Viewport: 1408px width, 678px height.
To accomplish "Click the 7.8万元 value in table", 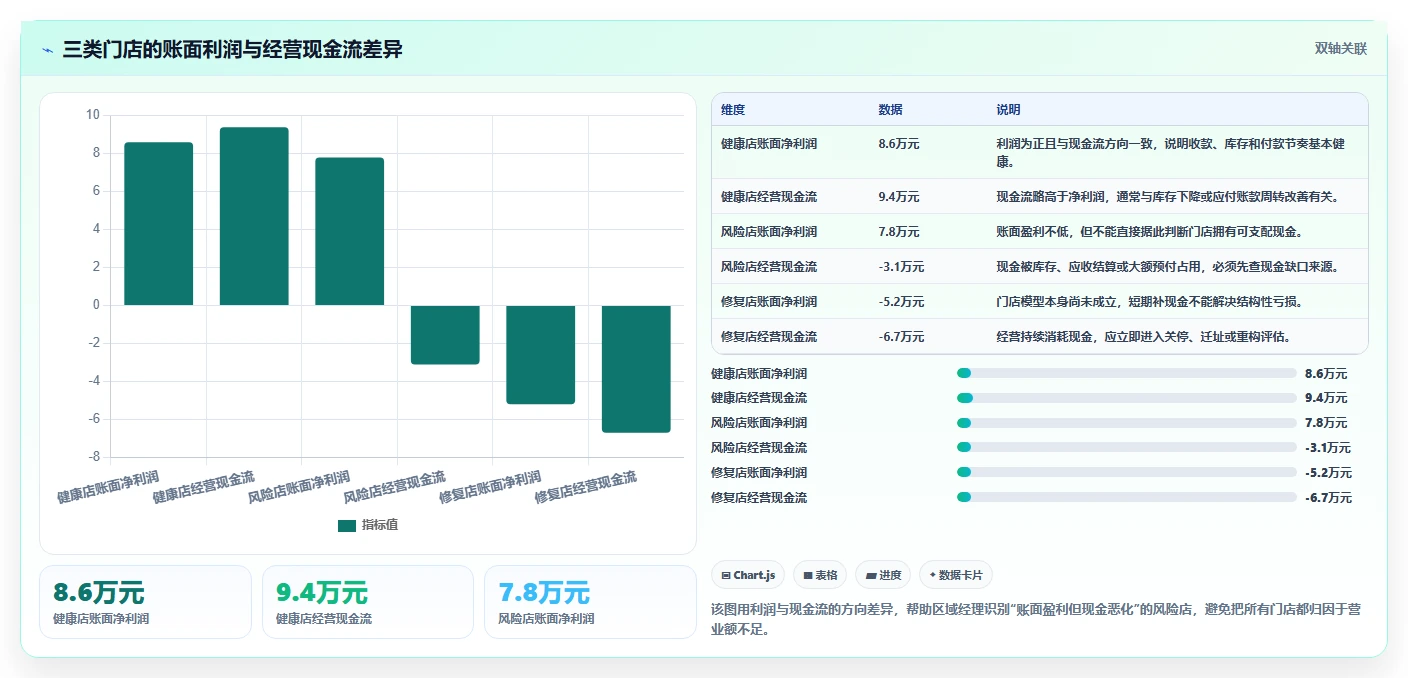I will (x=899, y=232).
